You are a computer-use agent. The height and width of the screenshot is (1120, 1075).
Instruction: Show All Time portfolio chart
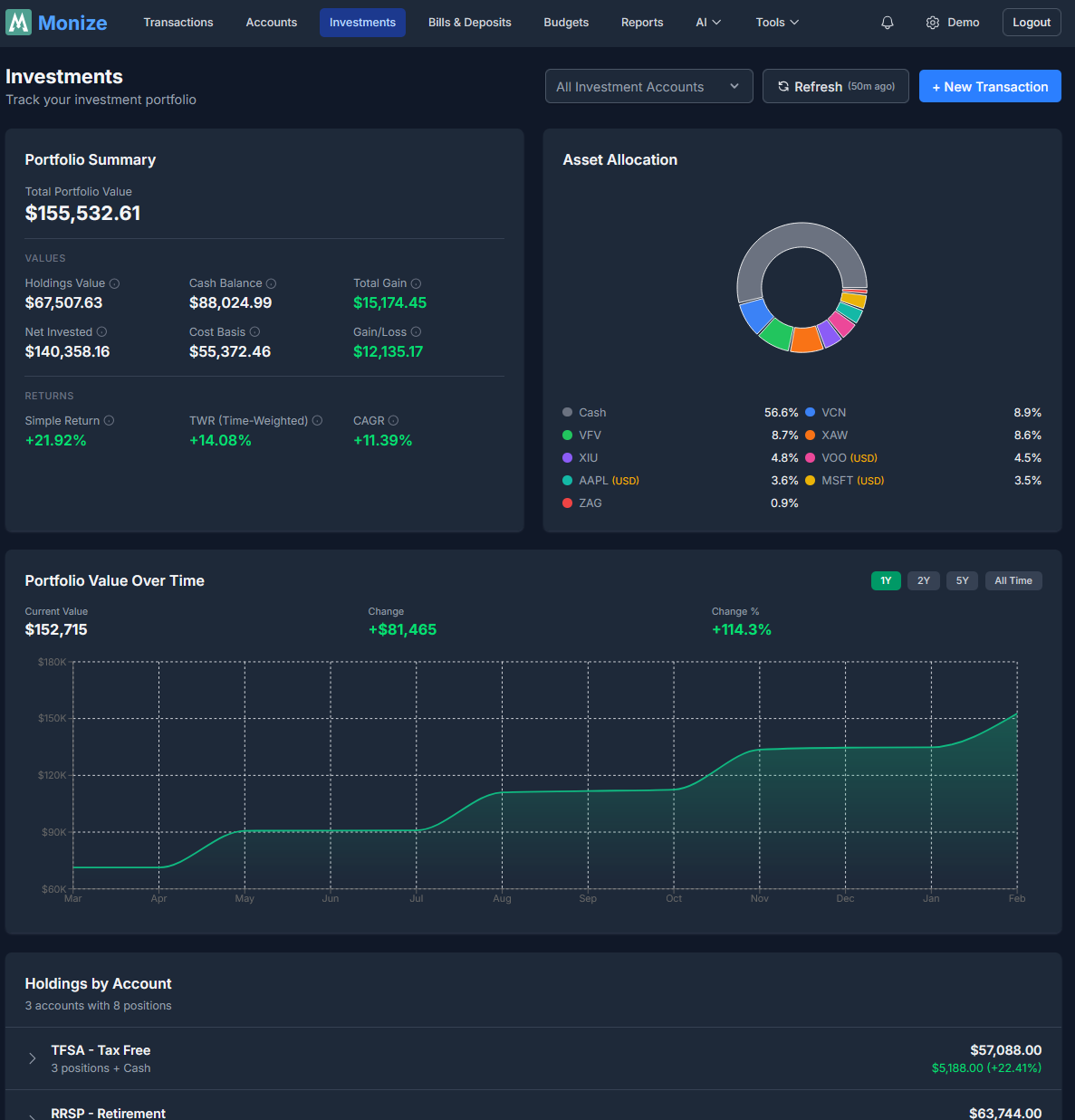tap(1013, 580)
